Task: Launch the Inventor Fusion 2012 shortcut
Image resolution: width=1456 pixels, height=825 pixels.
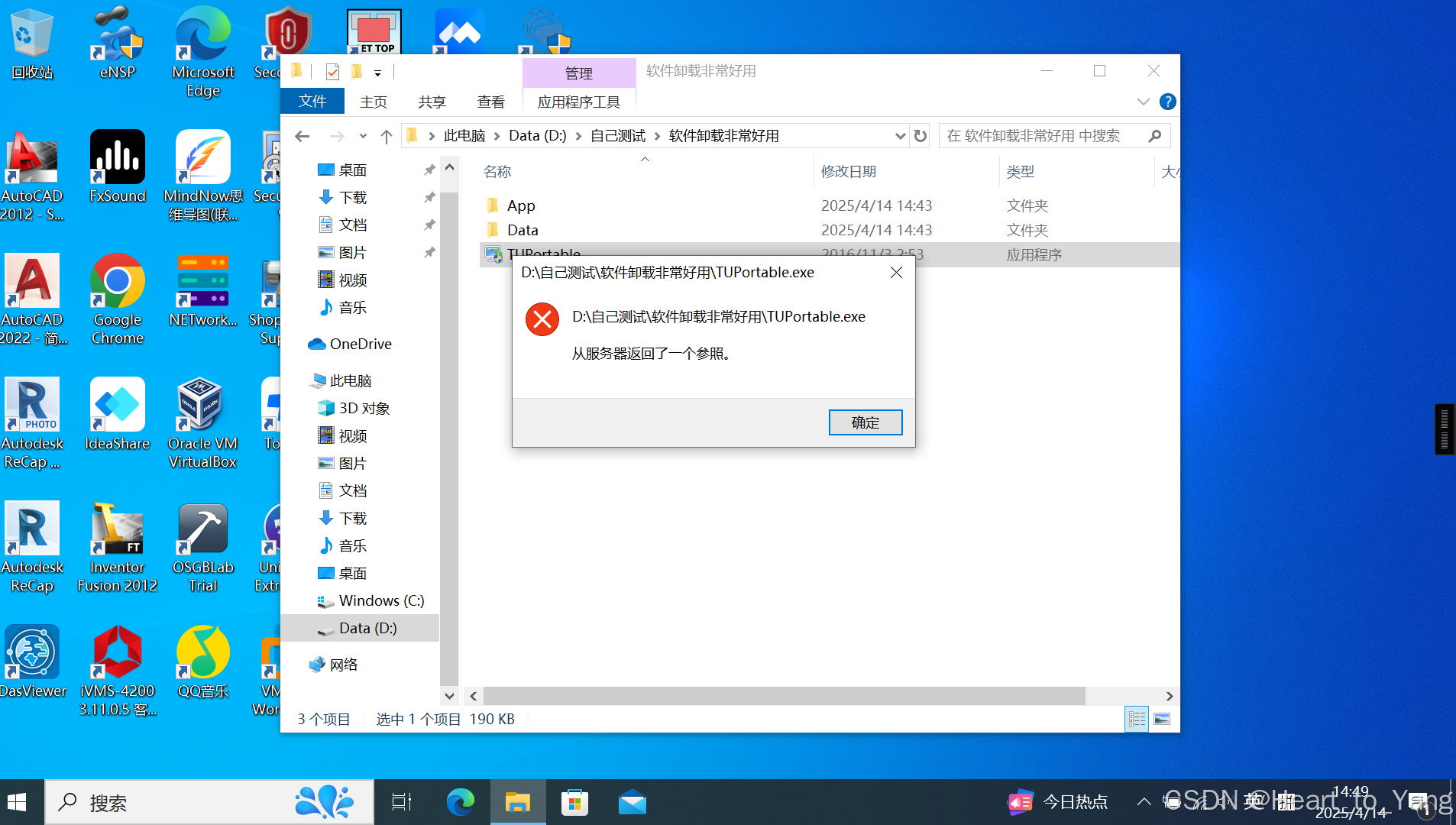Action: tap(118, 547)
